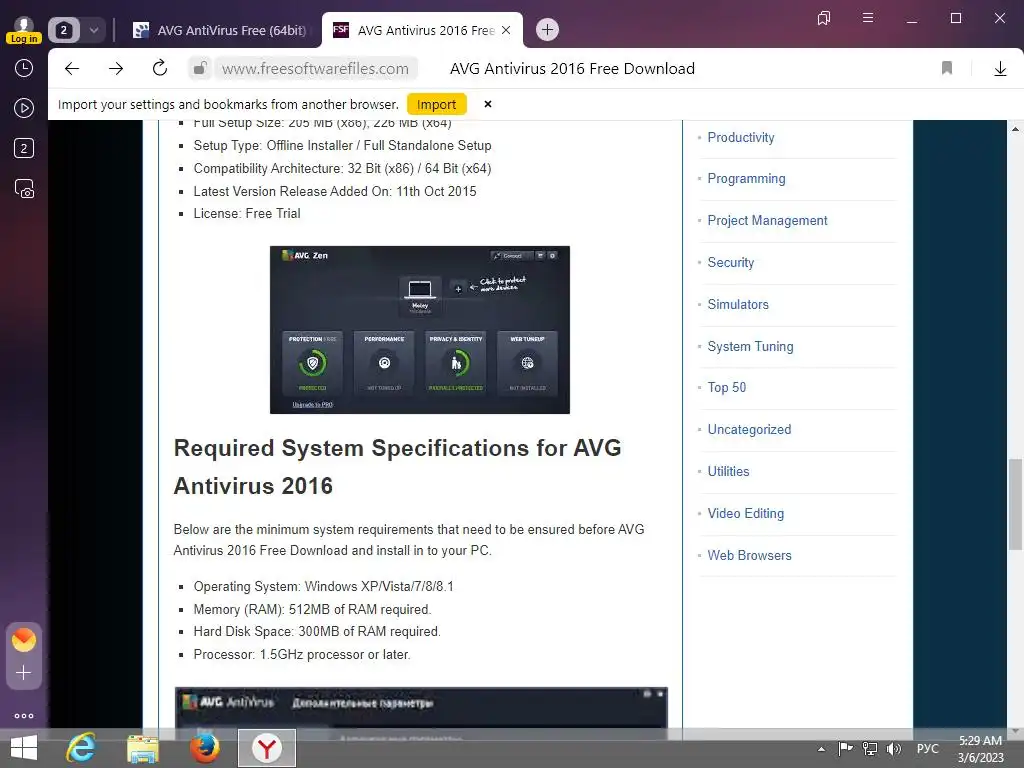Click the AVG AntiVirus settings screenshot at bottom
The width and height of the screenshot is (1024, 768).
click(421, 713)
